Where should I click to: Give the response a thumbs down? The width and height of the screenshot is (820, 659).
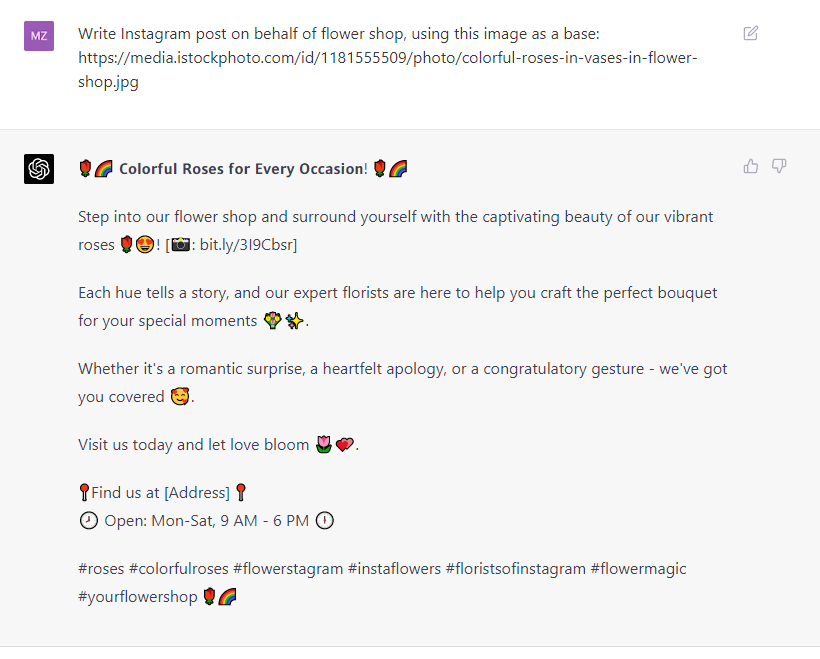click(779, 166)
